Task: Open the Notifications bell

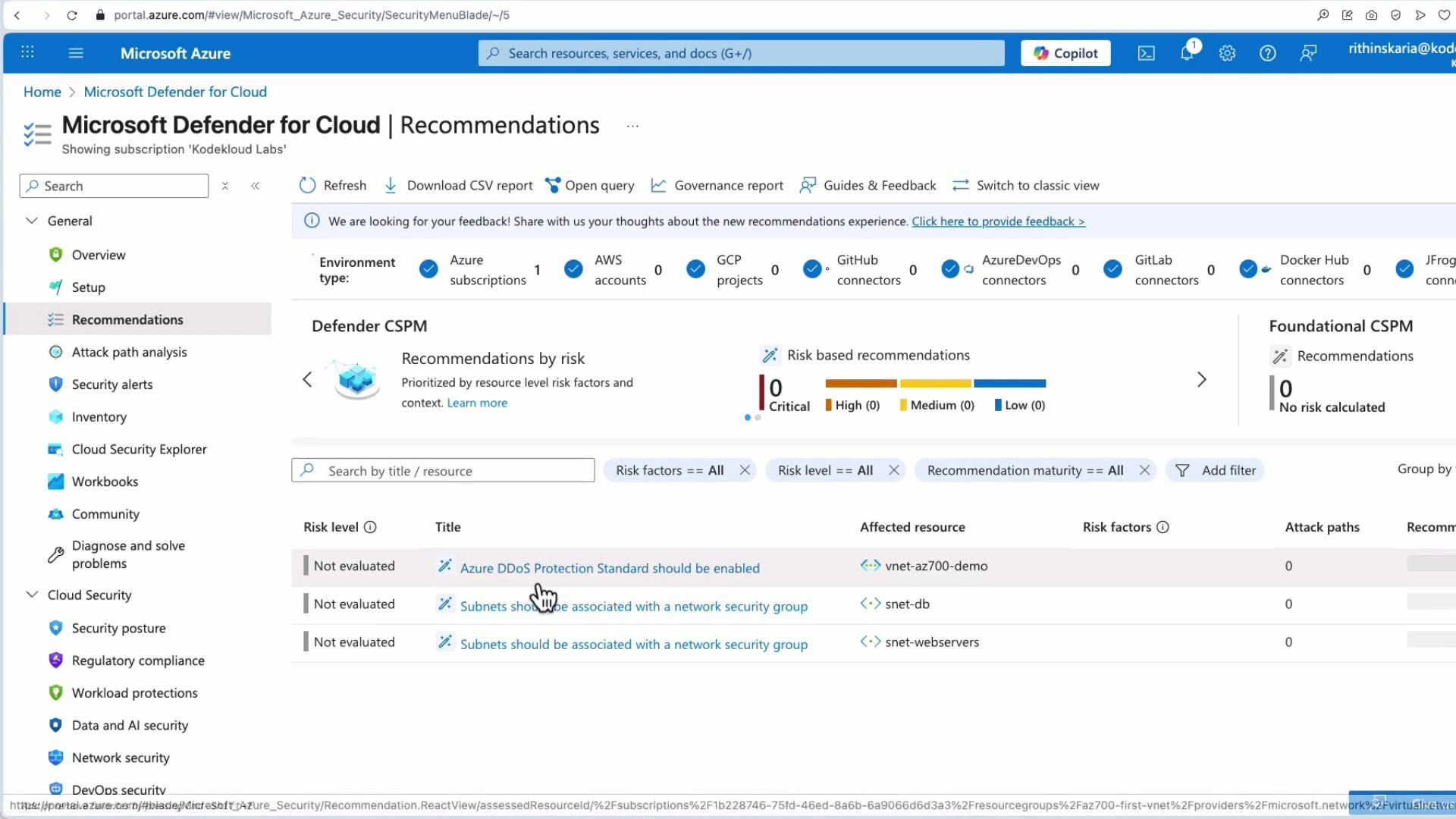Action: (x=1186, y=53)
